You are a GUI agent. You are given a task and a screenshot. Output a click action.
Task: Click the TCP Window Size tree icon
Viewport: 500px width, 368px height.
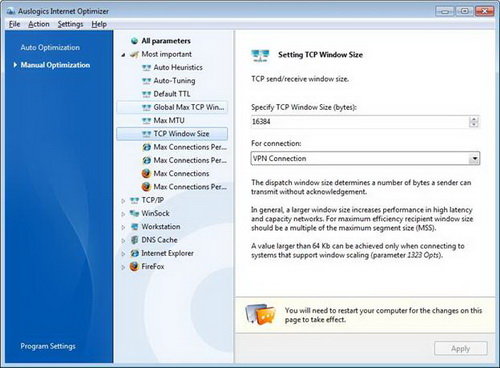(147, 134)
